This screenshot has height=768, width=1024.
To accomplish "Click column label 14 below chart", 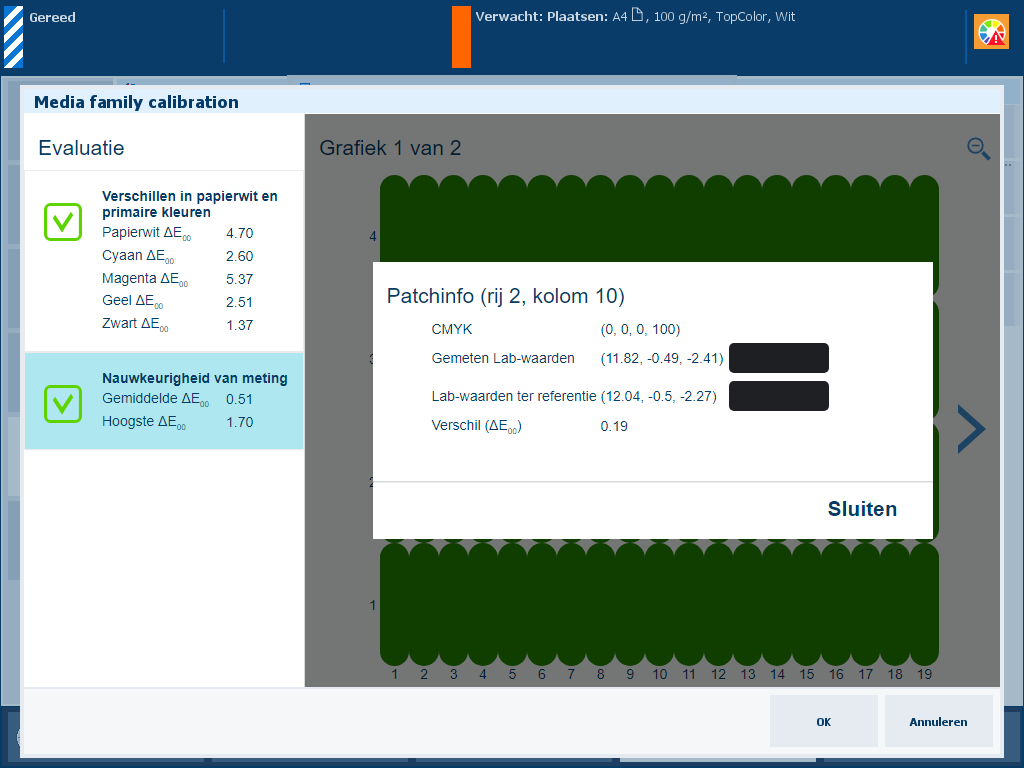I will (777, 674).
